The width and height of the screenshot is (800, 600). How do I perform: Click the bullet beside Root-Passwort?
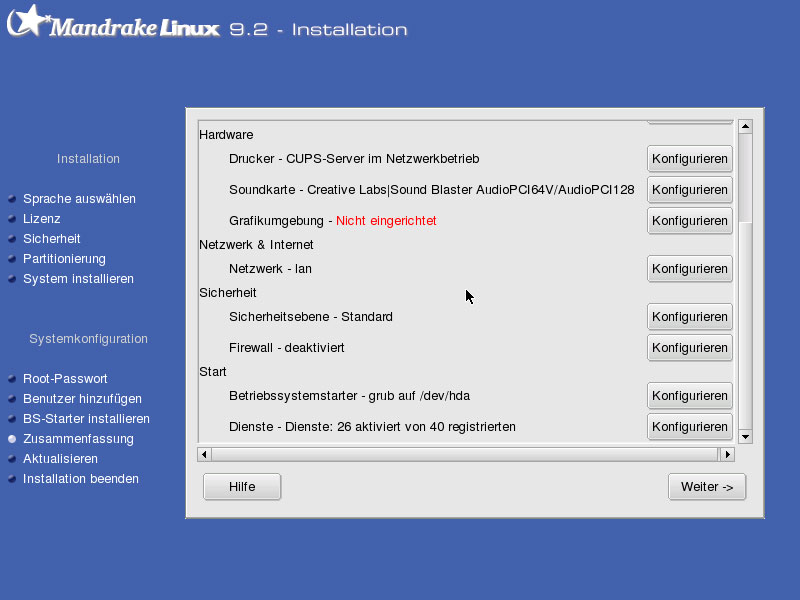(x=12, y=379)
